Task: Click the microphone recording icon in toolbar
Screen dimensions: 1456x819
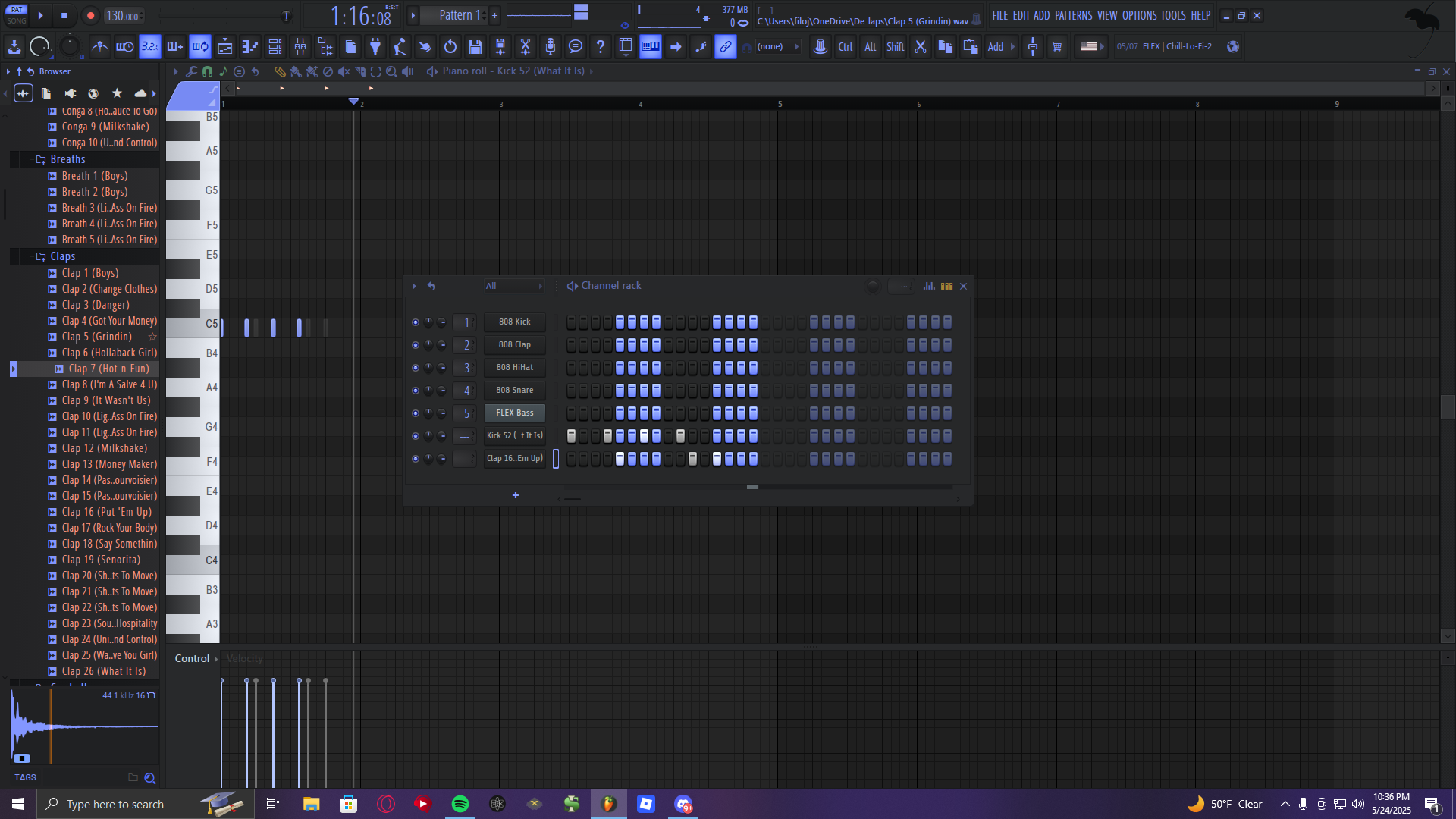Action: click(x=551, y=47)
